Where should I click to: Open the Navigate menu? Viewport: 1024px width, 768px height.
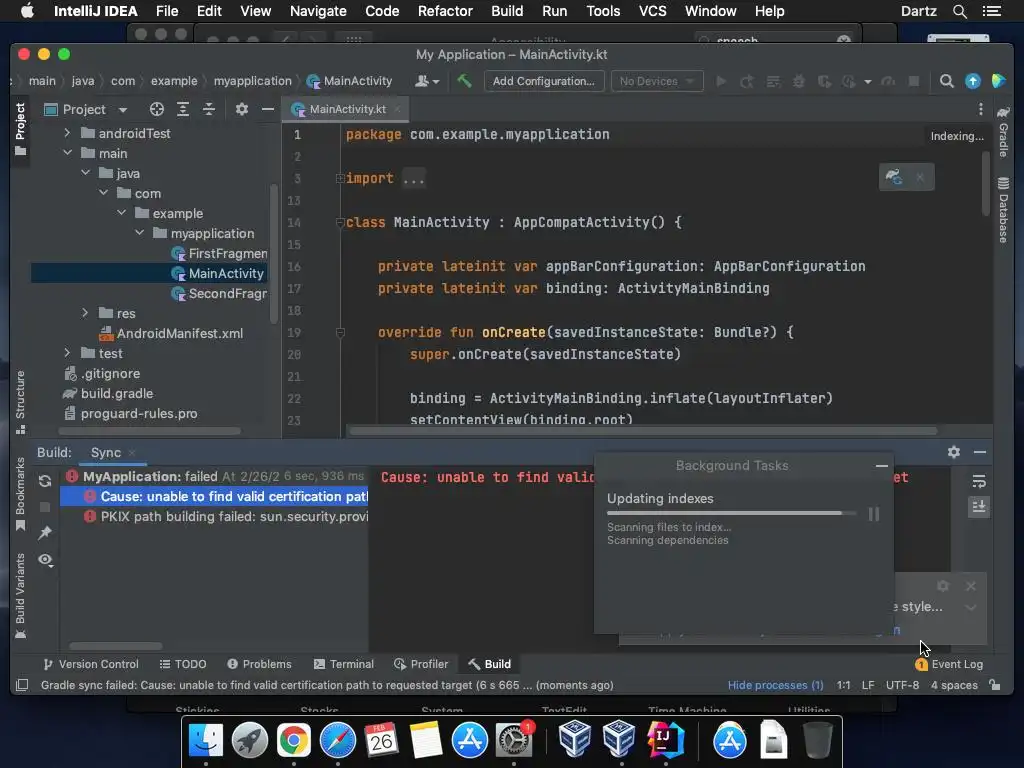318,11
